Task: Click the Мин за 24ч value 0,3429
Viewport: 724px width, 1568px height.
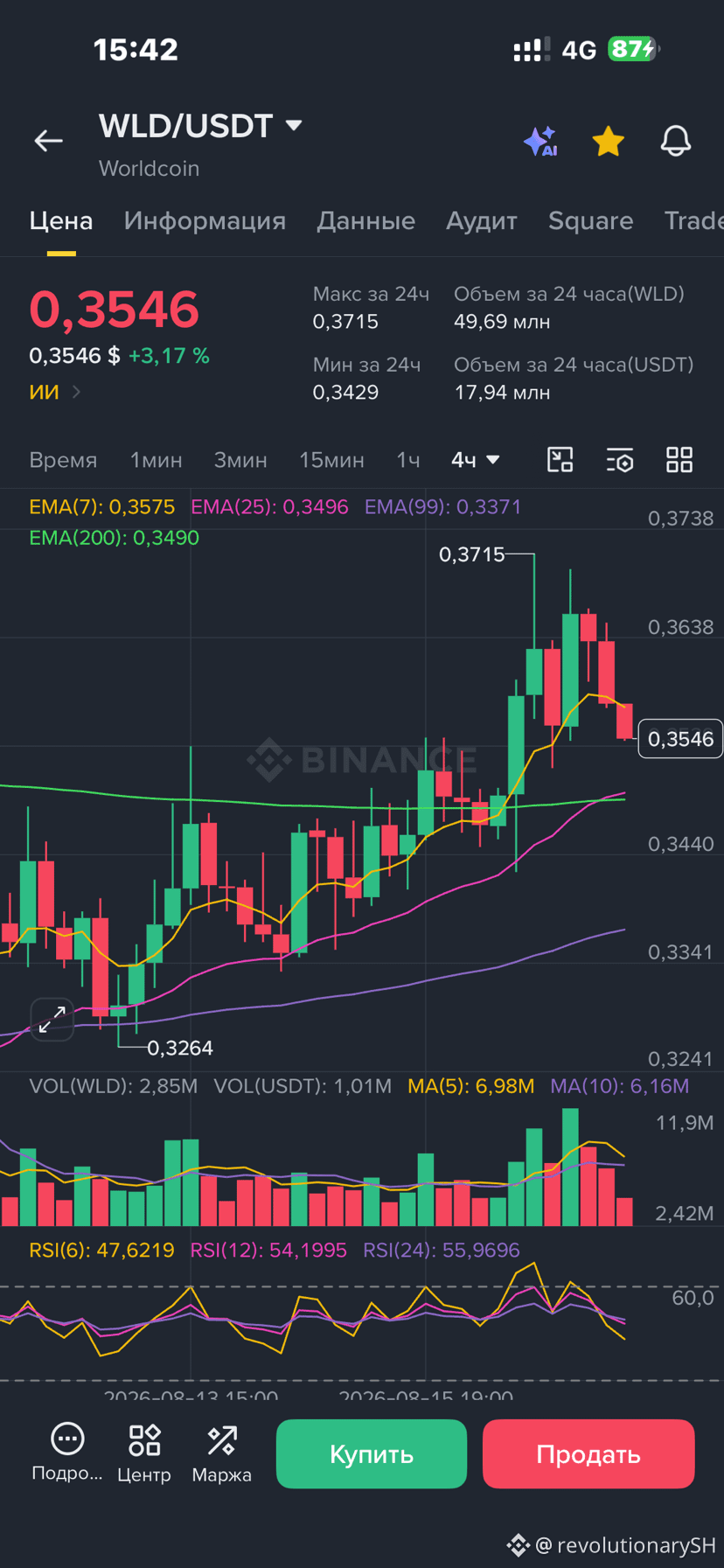Action: pos(345,393)
